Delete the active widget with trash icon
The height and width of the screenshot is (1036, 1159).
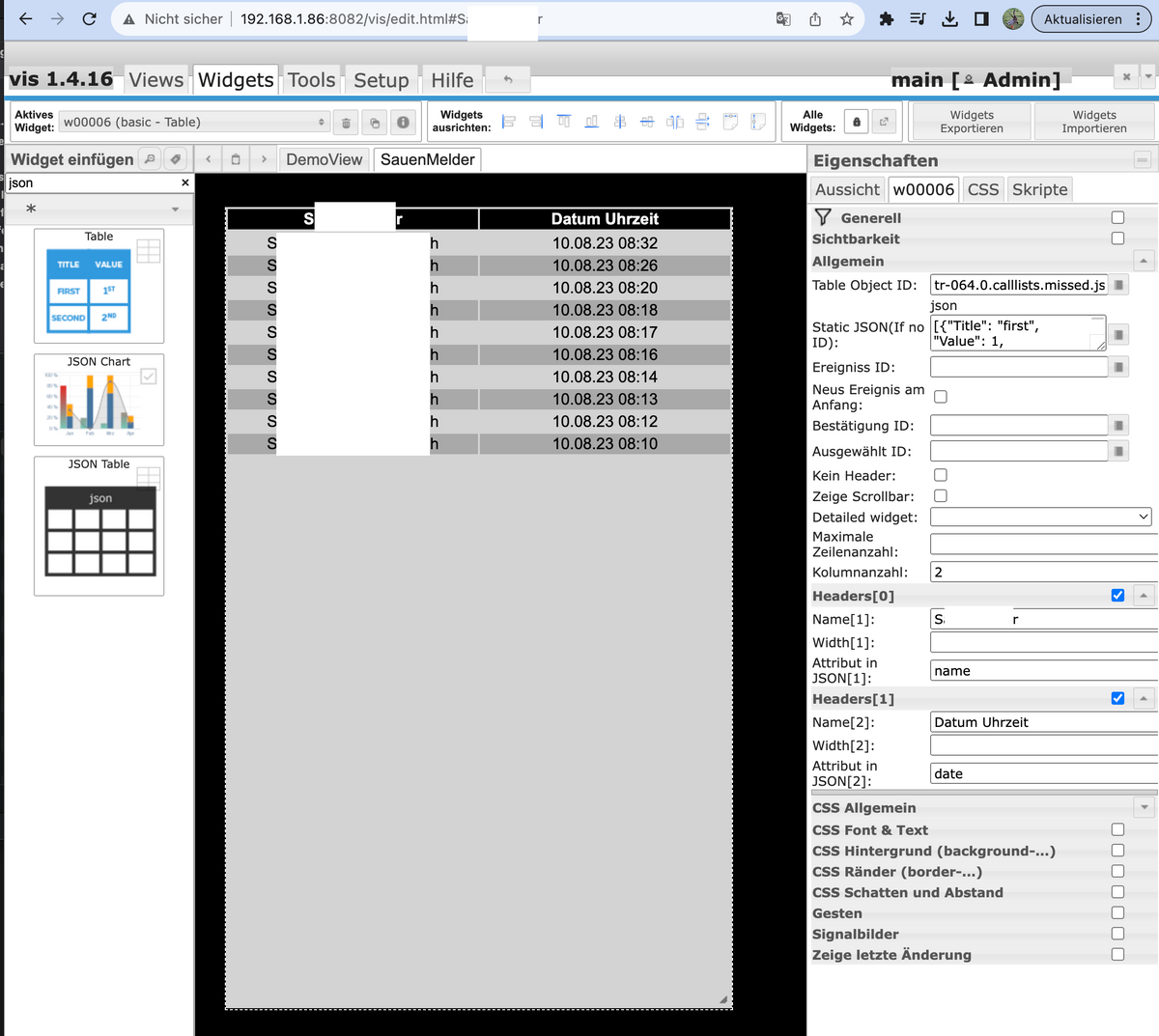pos(346,123)
